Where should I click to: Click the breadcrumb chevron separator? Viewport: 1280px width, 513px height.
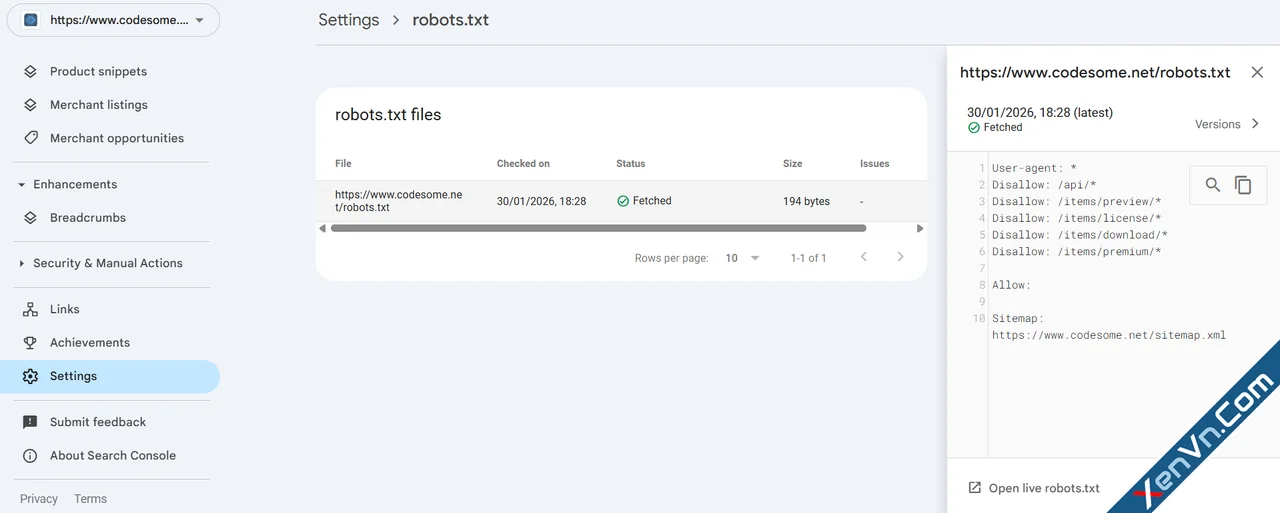[x=396, y=20]
